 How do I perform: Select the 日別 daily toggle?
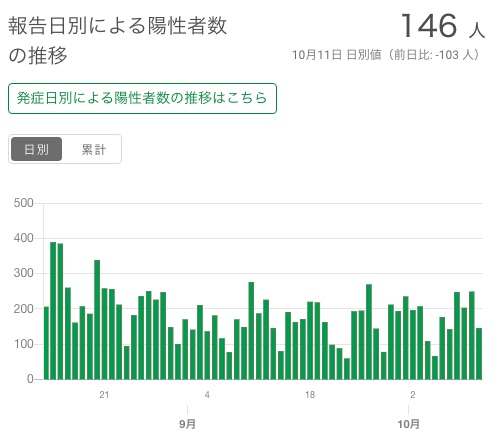(37, 149)
